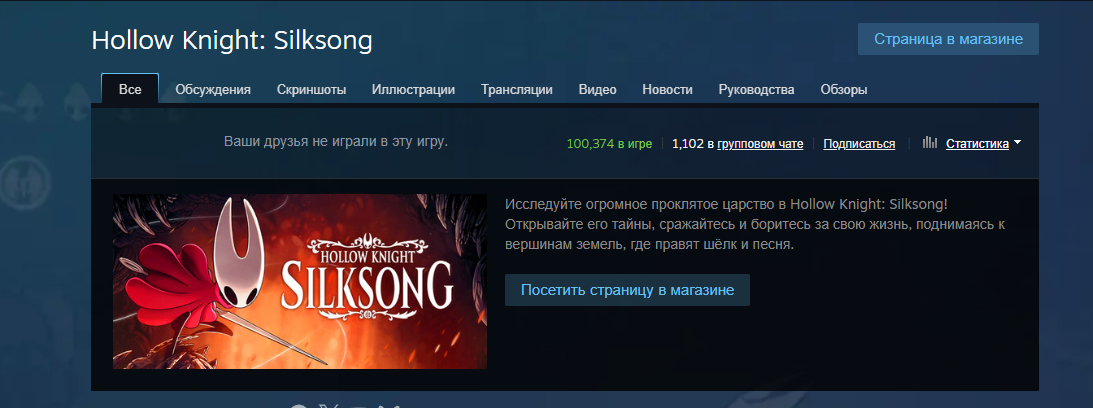Open the групповом чате link

(x=760, y=144)
